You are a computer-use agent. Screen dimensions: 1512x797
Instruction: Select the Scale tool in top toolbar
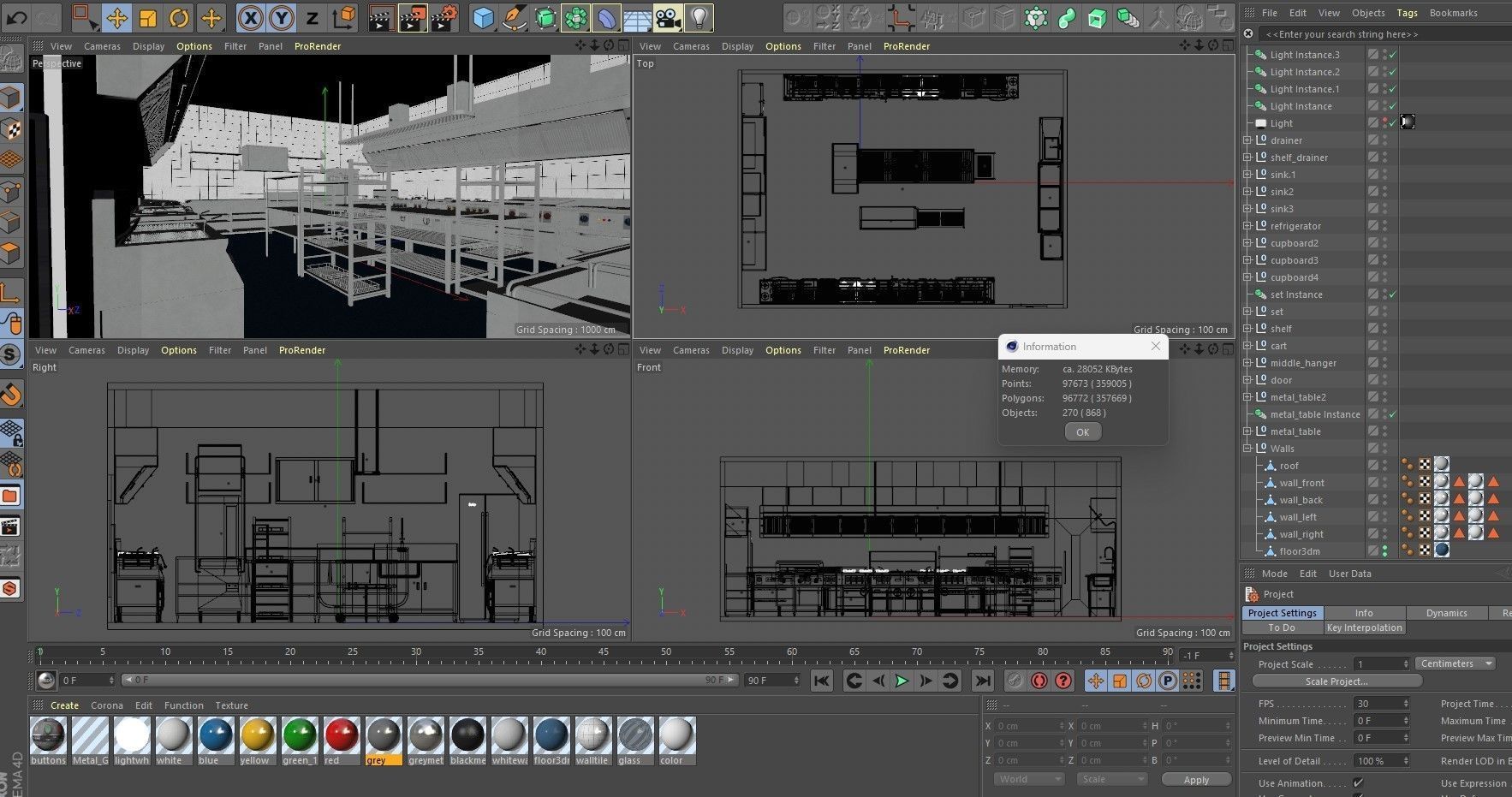pyautogui.click(x=148, y=17)
